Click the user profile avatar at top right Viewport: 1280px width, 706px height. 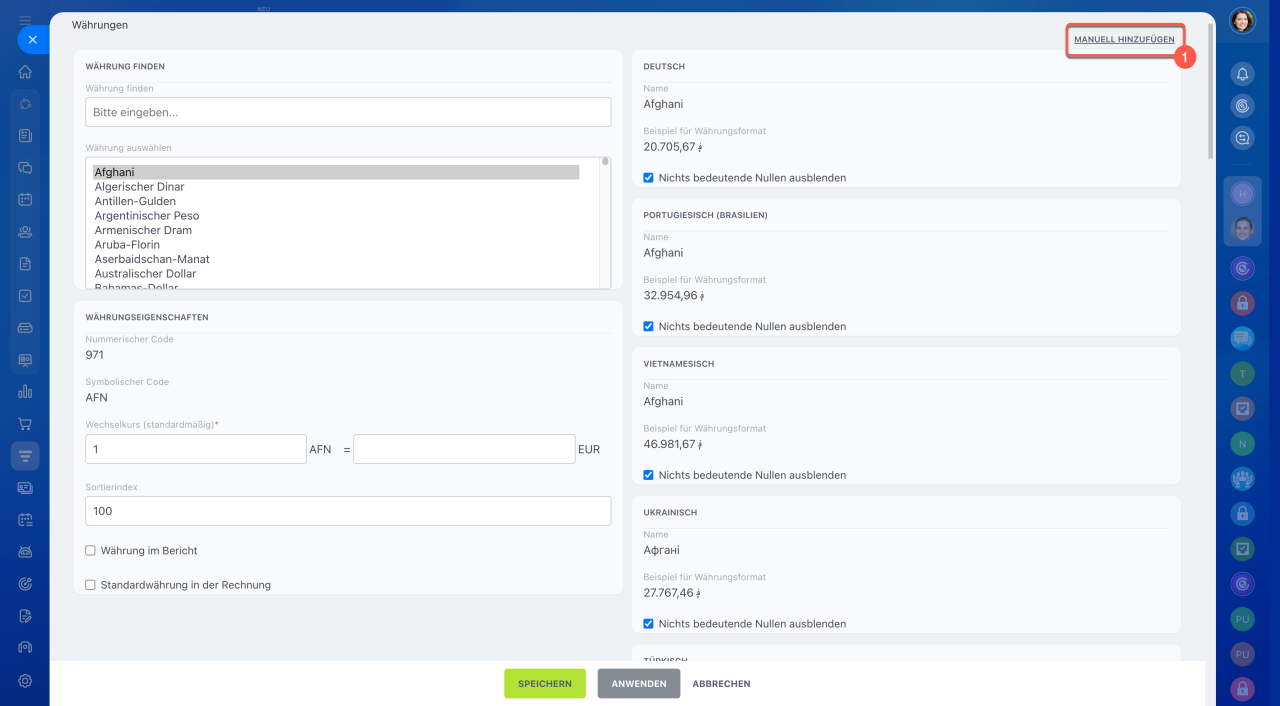pos(1242,21)
